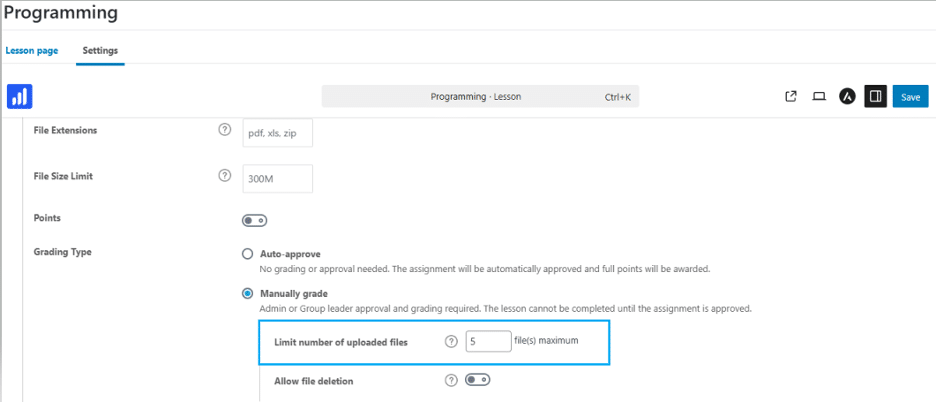The height and width of the screenshot is (402, 936).
Task: Toggle the settings sidebar panel icon
Action: pos(876,96)
